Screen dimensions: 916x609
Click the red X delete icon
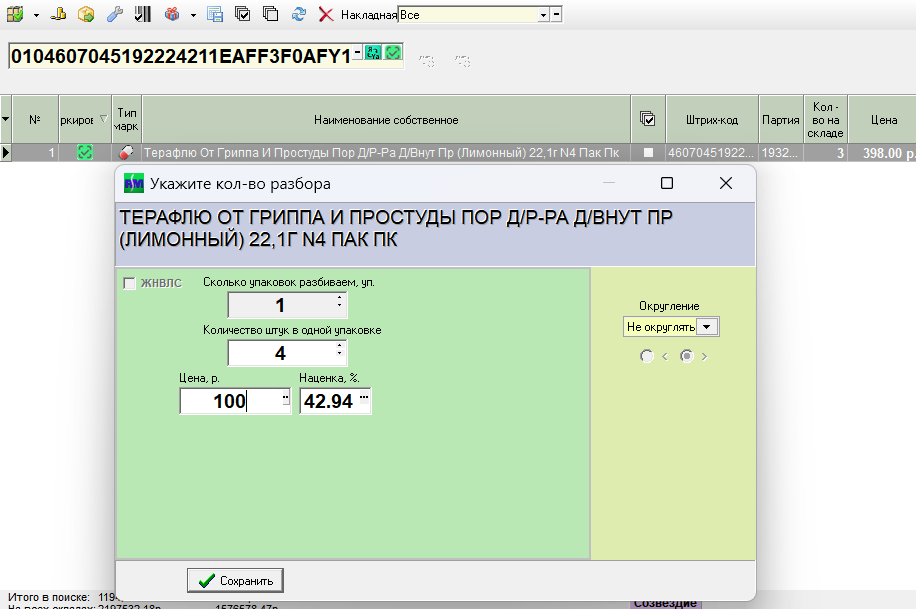coord(326,14)
